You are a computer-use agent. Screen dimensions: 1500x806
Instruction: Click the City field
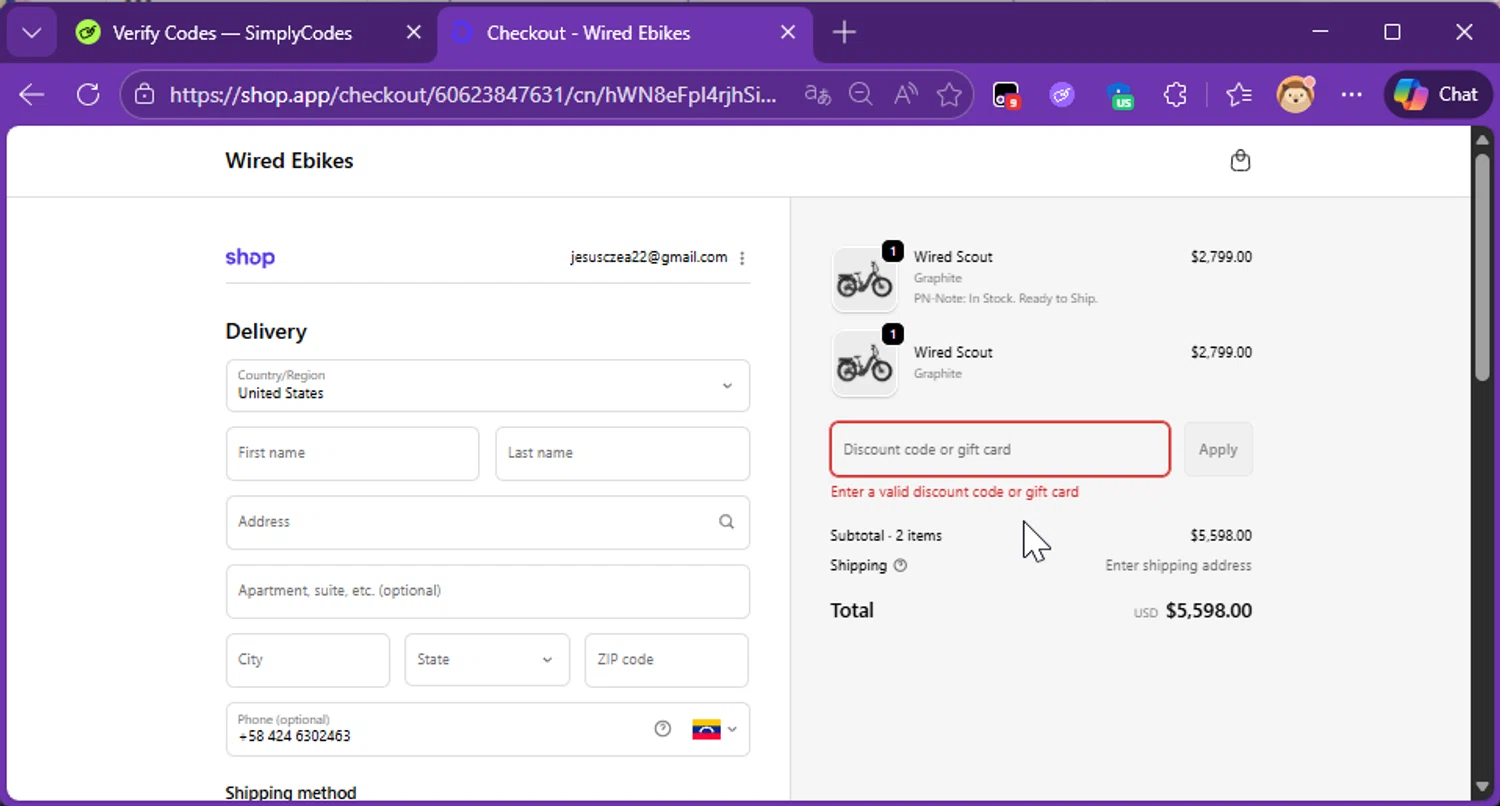click(308, 660)
